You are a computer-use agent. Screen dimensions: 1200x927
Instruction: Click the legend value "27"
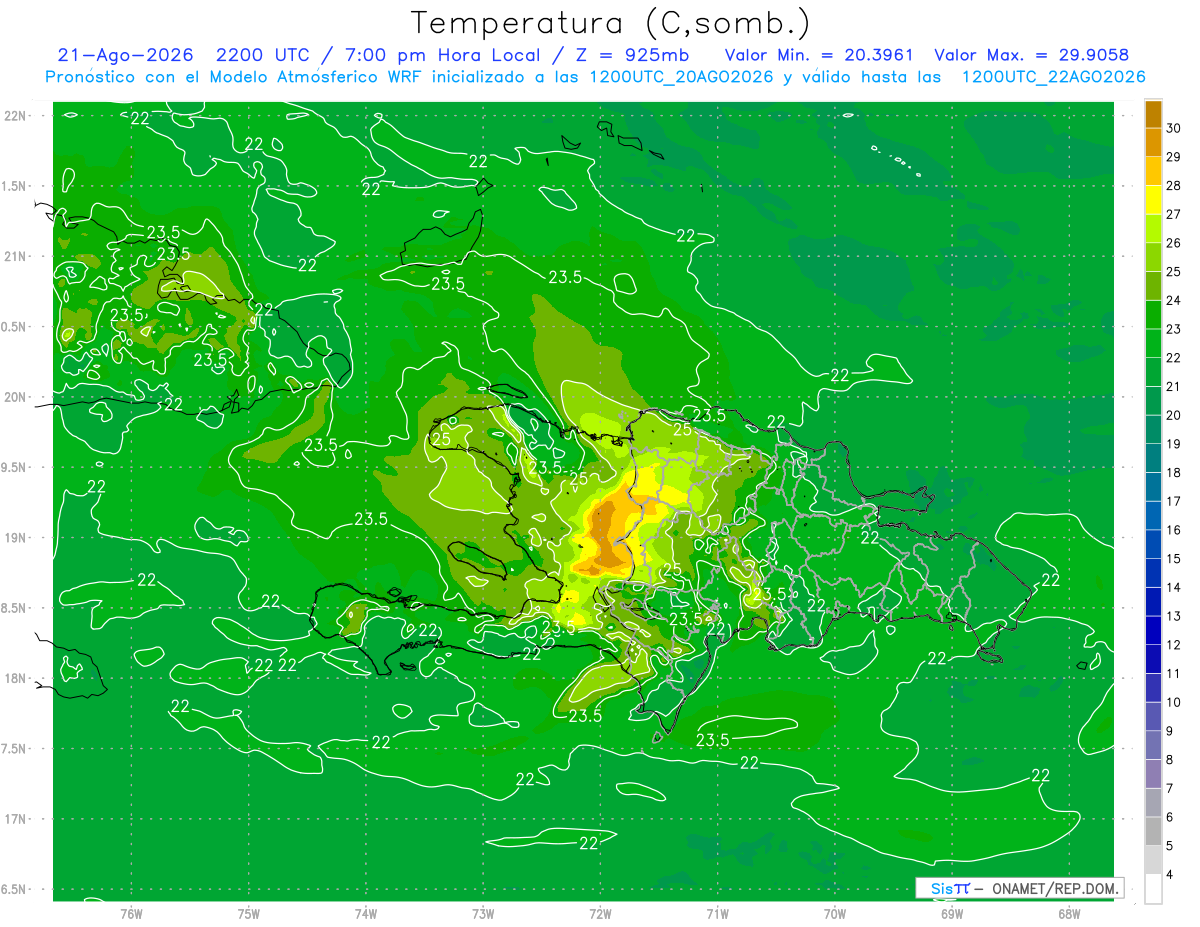pyautogui.click(x=1173, y=214)
